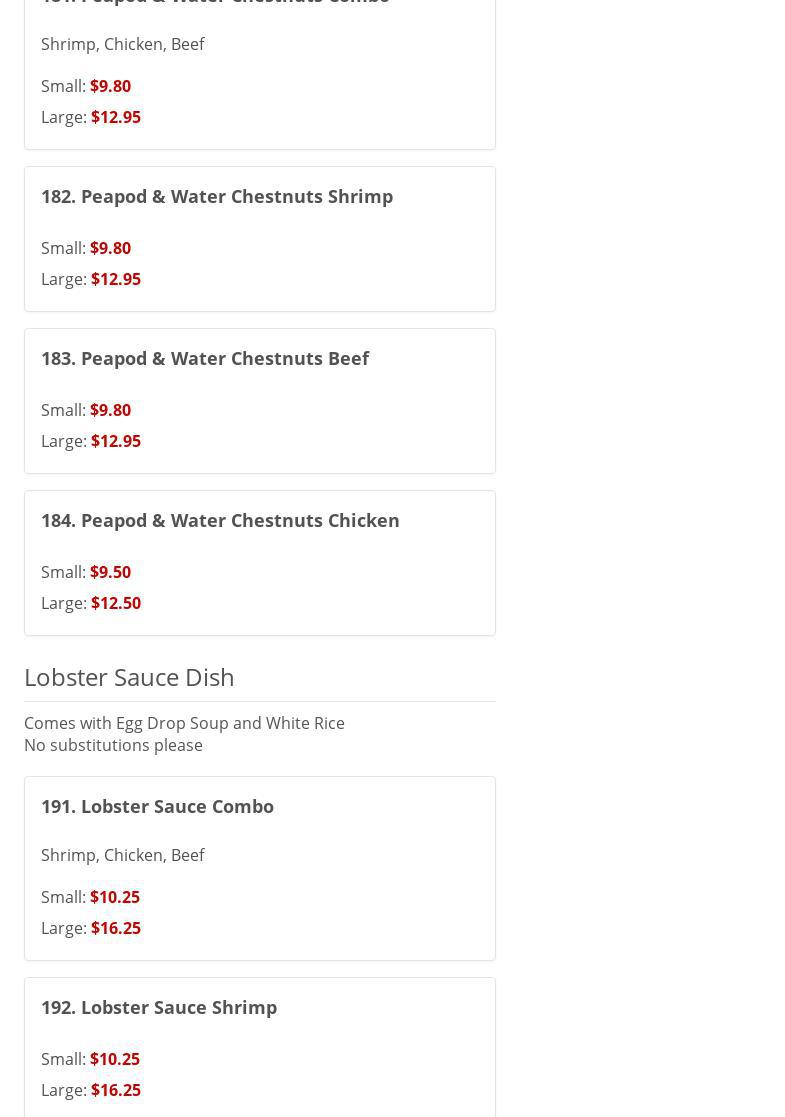Pick the $12.50 large Peapod Chicken price
785x1117 pixels.
pos(116,603)
